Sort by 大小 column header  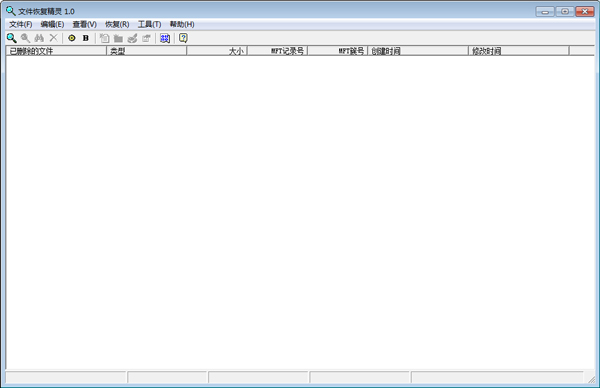[217, 51]
